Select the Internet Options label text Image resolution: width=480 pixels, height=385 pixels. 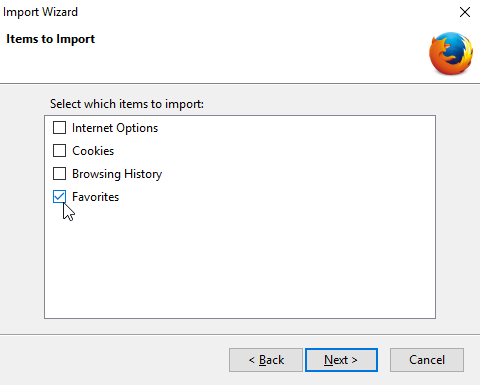(x=115, y=128)
